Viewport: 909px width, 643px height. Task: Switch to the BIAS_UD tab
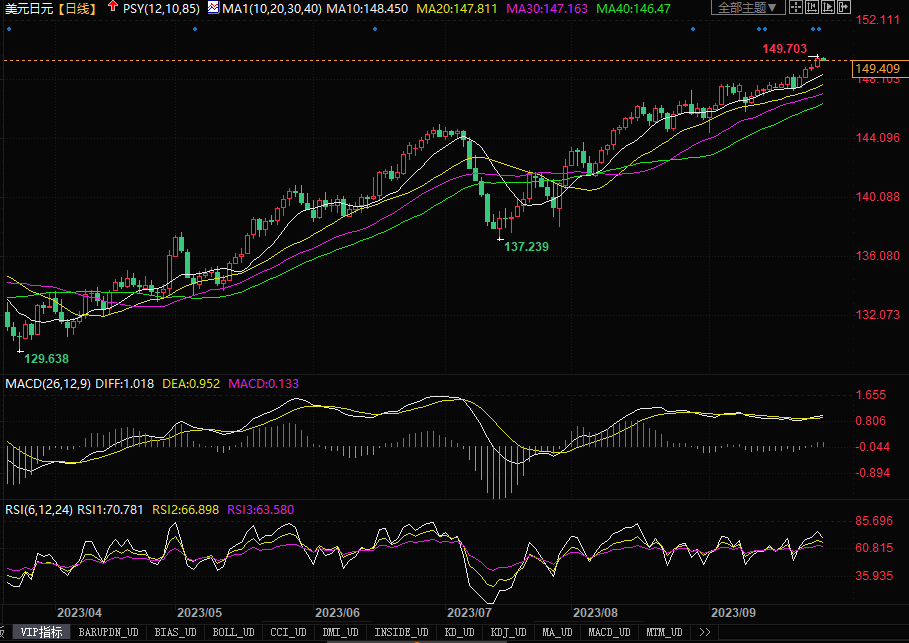coord(176,632)
